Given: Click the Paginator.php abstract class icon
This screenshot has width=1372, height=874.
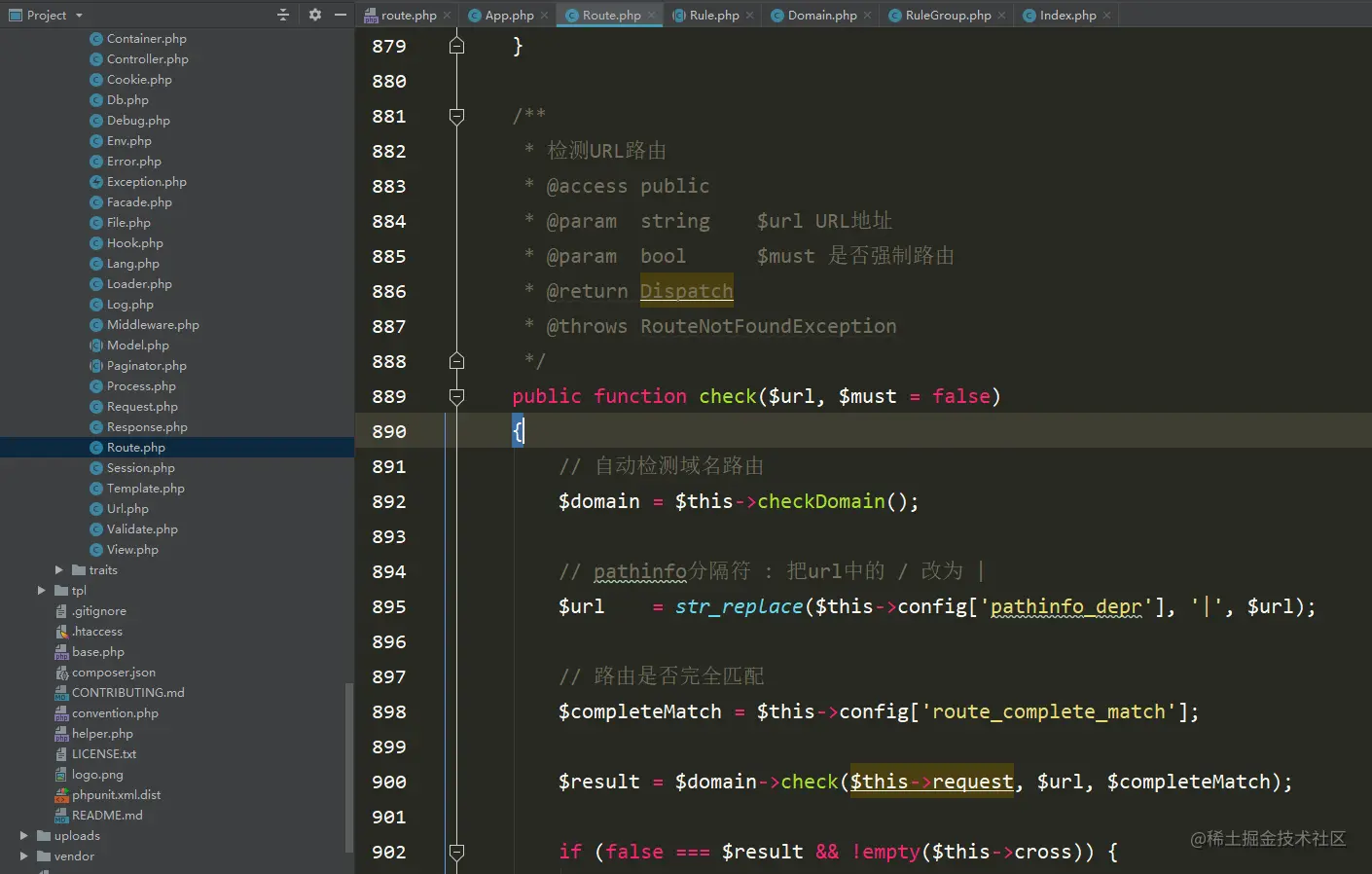Looking at the screenshot, I should (96, 366).
